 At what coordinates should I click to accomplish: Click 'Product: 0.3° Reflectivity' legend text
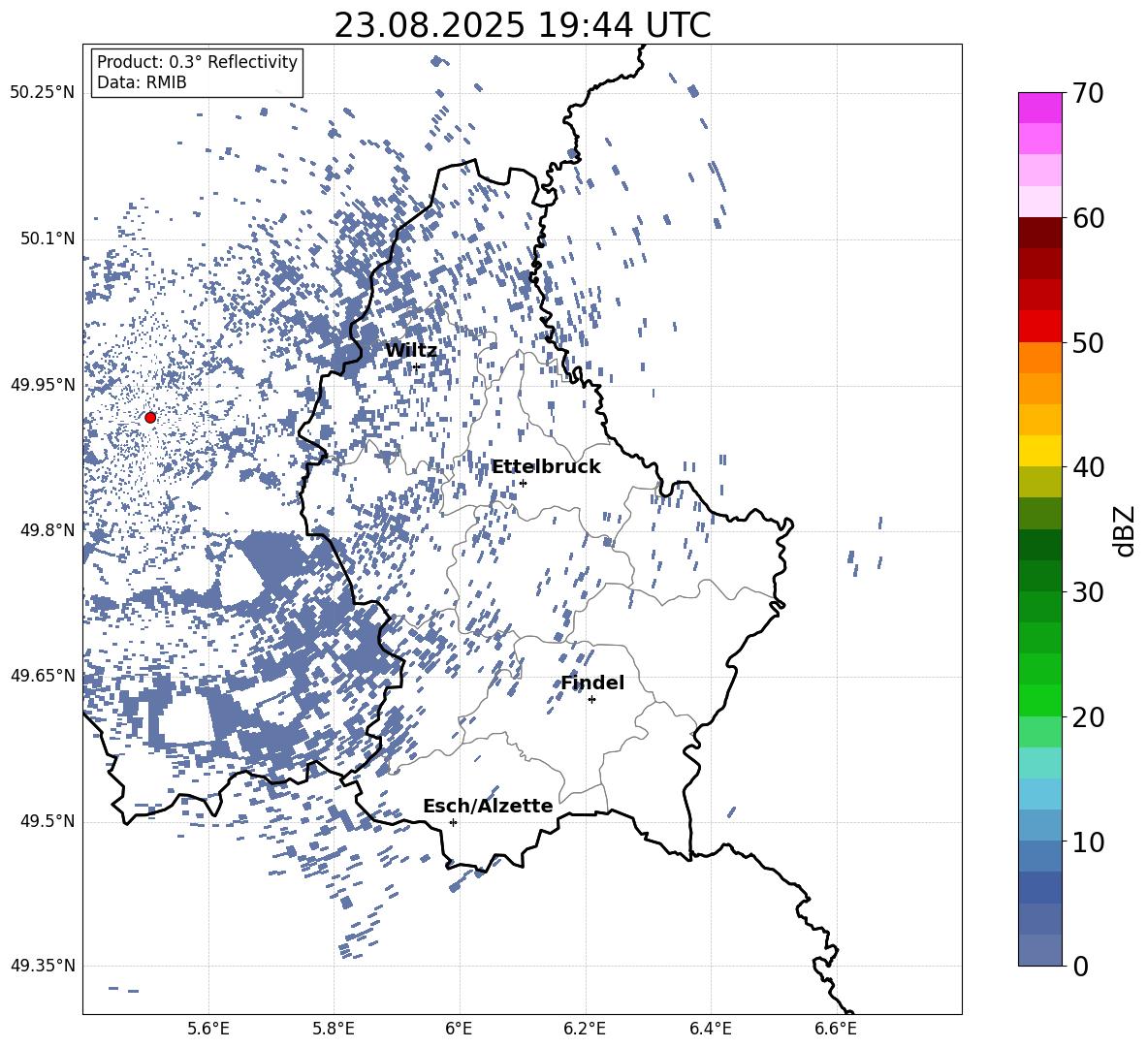[197, 62]
